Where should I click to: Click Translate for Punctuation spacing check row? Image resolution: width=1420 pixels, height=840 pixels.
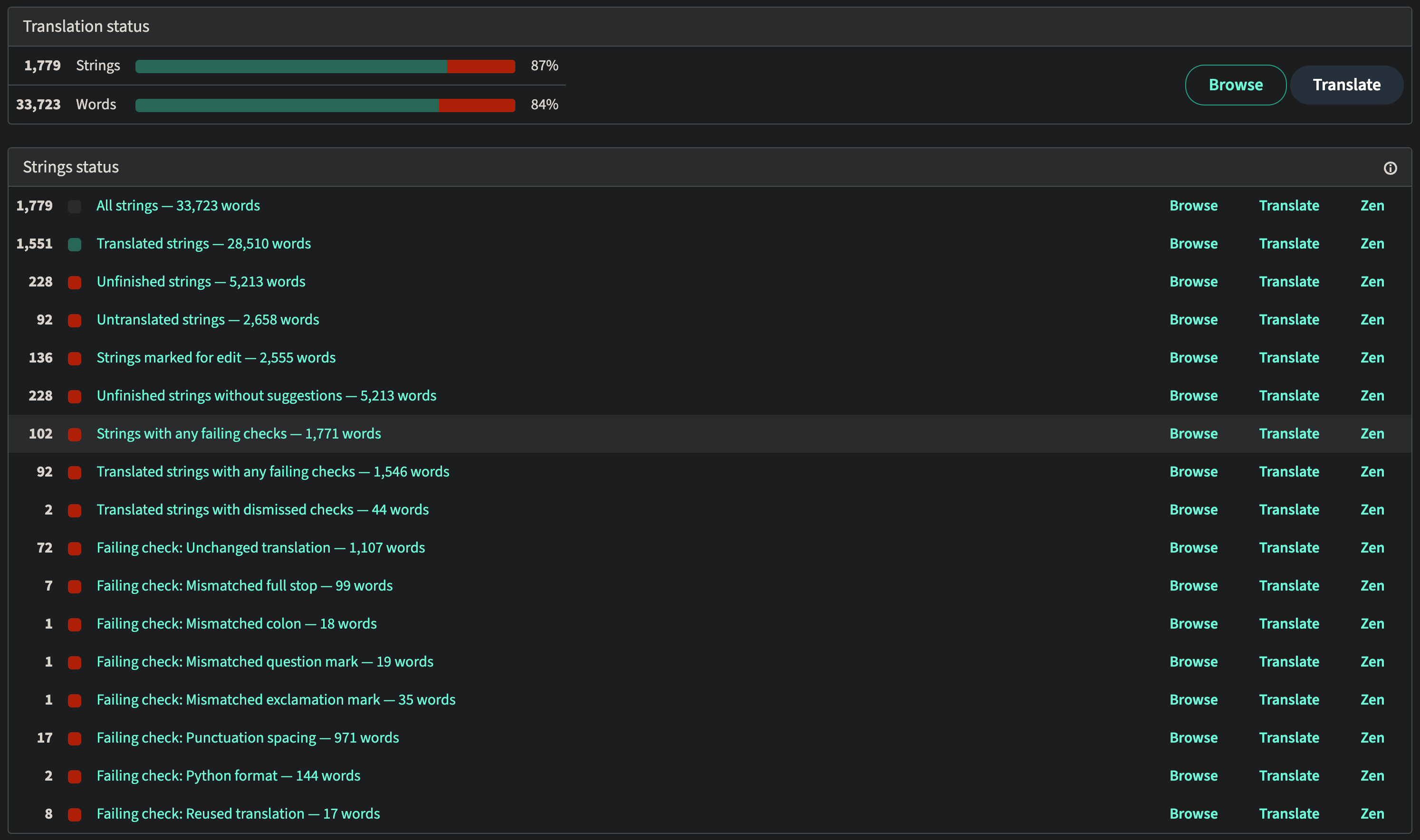tap(1289, 737)
